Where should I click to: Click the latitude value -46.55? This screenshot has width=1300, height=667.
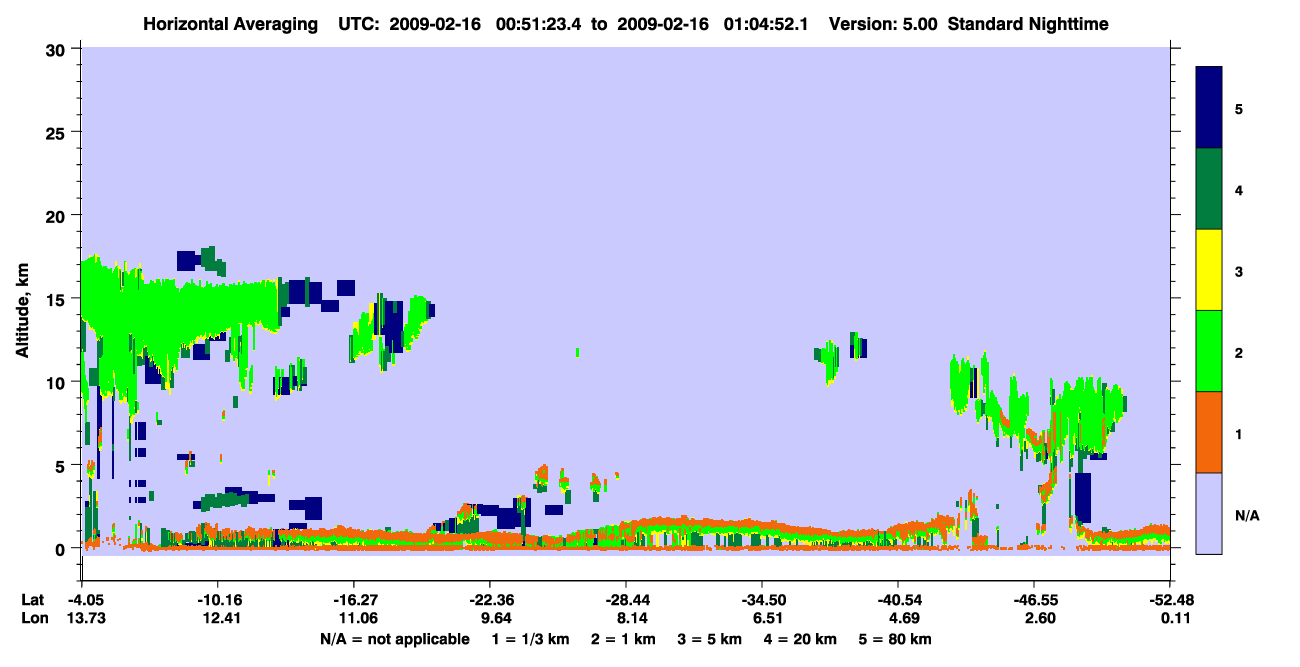1034,600
